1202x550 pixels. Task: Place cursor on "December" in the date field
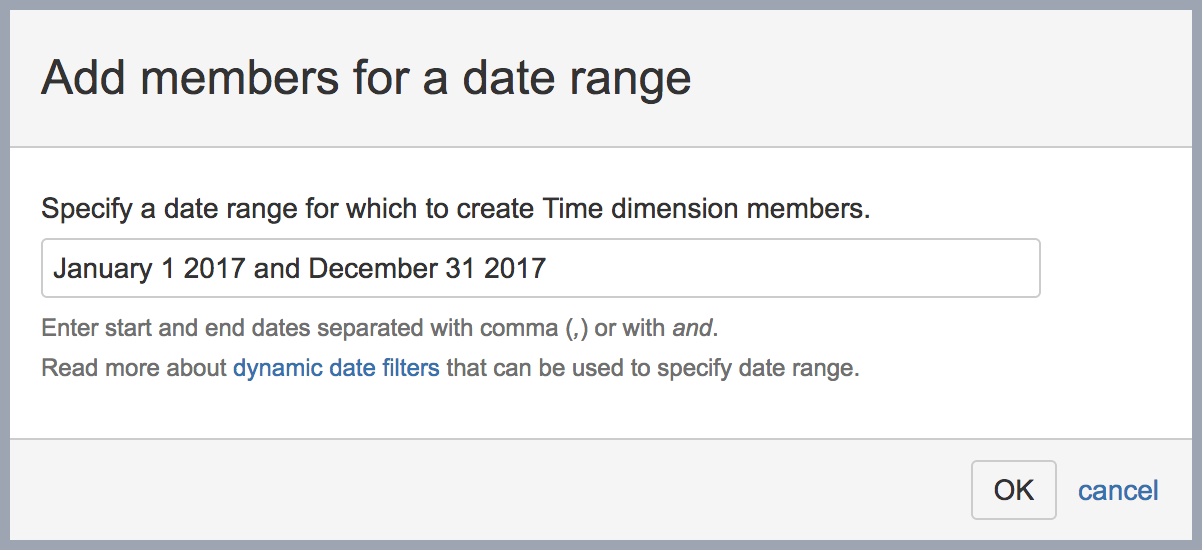click(x=365, y=268)
